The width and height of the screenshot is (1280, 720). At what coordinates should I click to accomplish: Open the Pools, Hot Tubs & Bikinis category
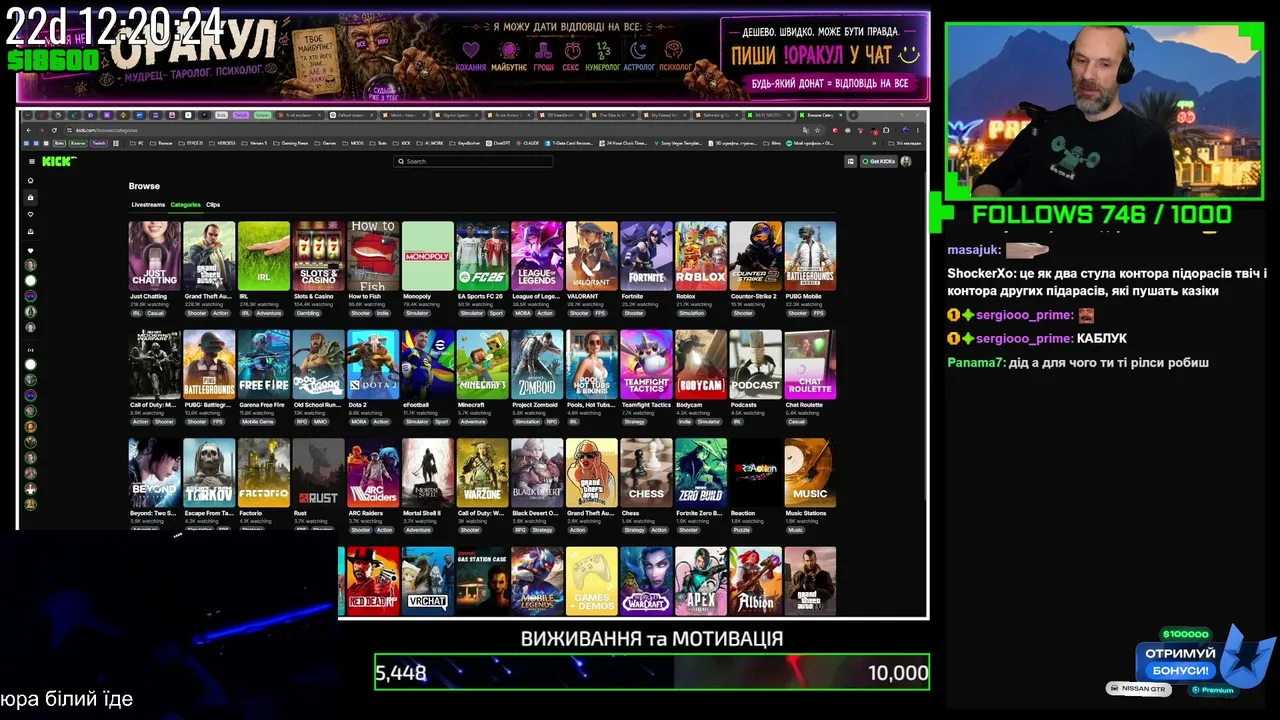(x=591, y=365)
